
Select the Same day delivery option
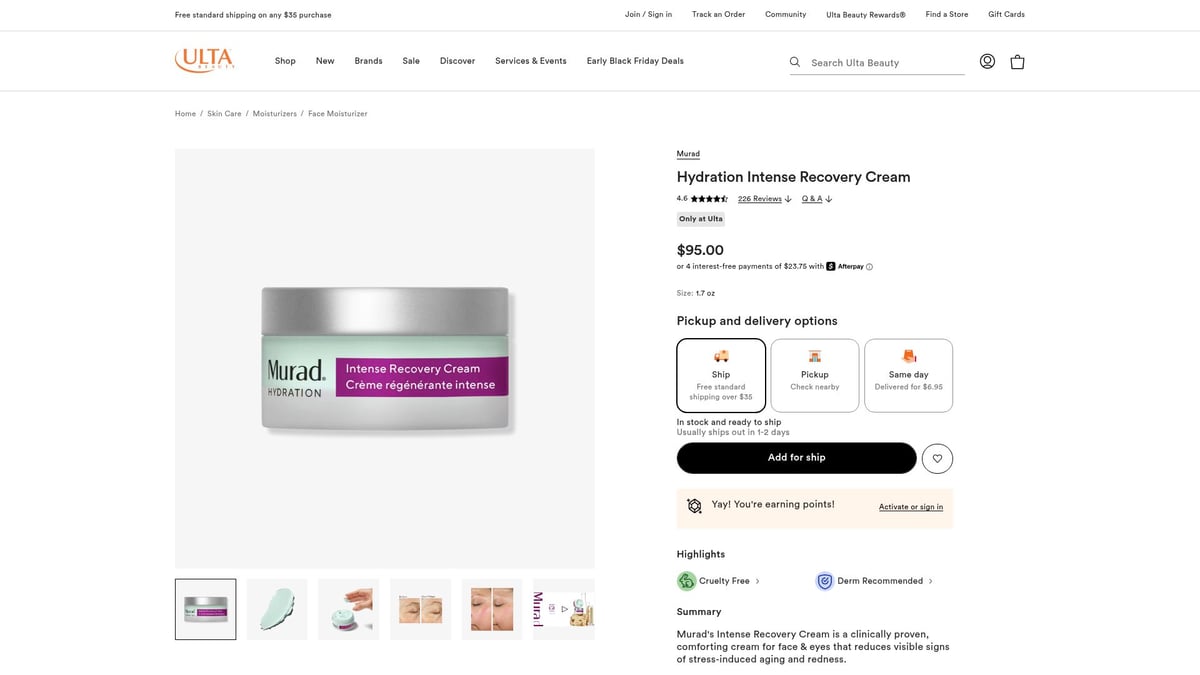pyautogui.click(x=908, y=375)
